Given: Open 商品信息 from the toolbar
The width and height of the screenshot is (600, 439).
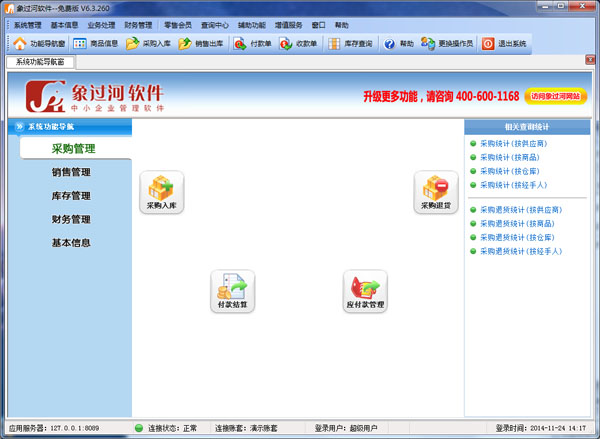Looking at the screenshot, I should pyautogui.click(x=95, y=44).
